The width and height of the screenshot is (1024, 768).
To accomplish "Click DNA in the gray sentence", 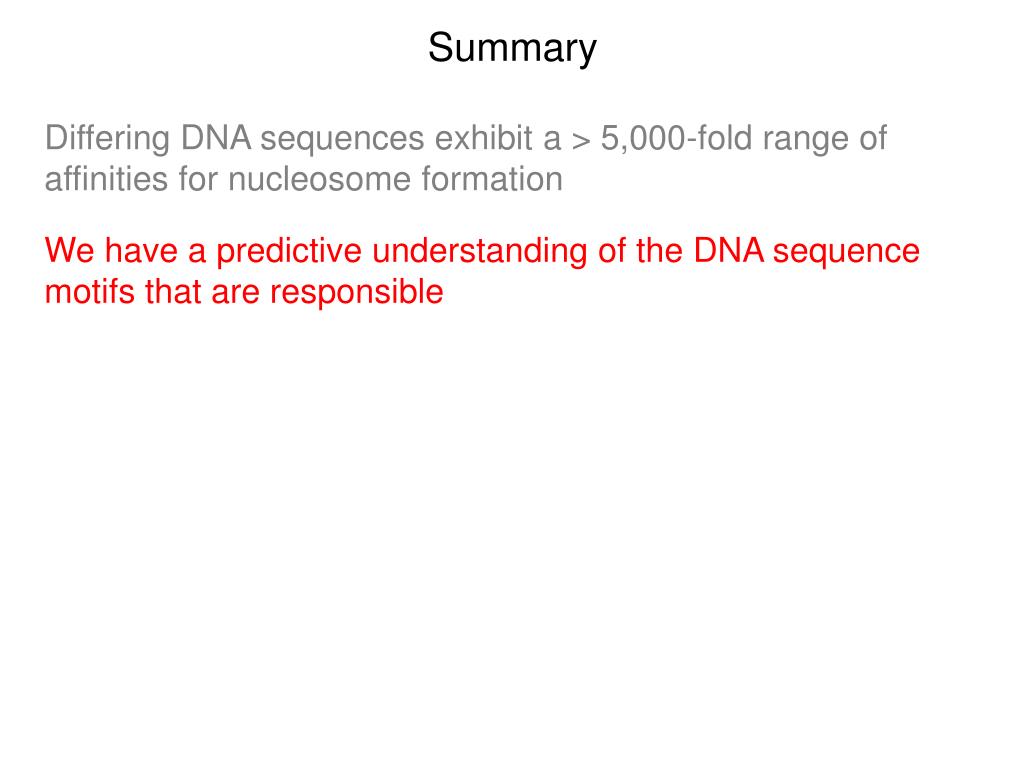I will click(216, 138).
